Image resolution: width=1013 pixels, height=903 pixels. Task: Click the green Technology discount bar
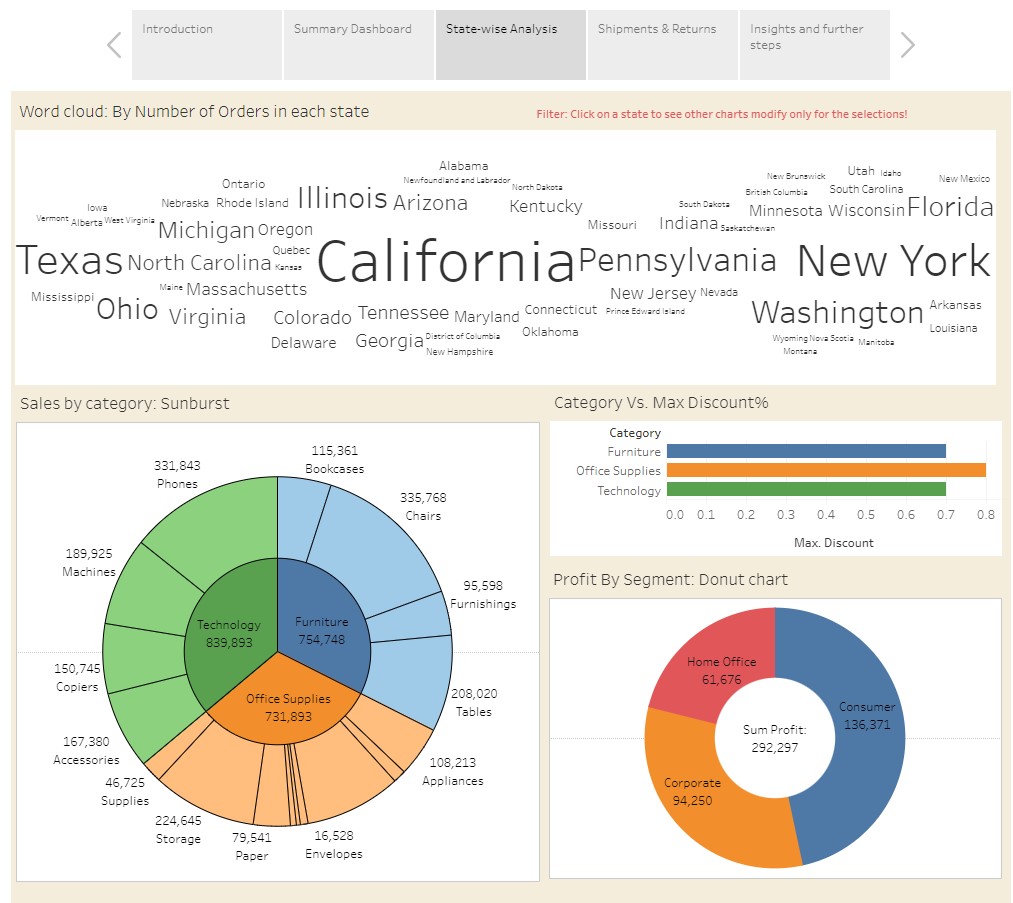tap(805, 490)
